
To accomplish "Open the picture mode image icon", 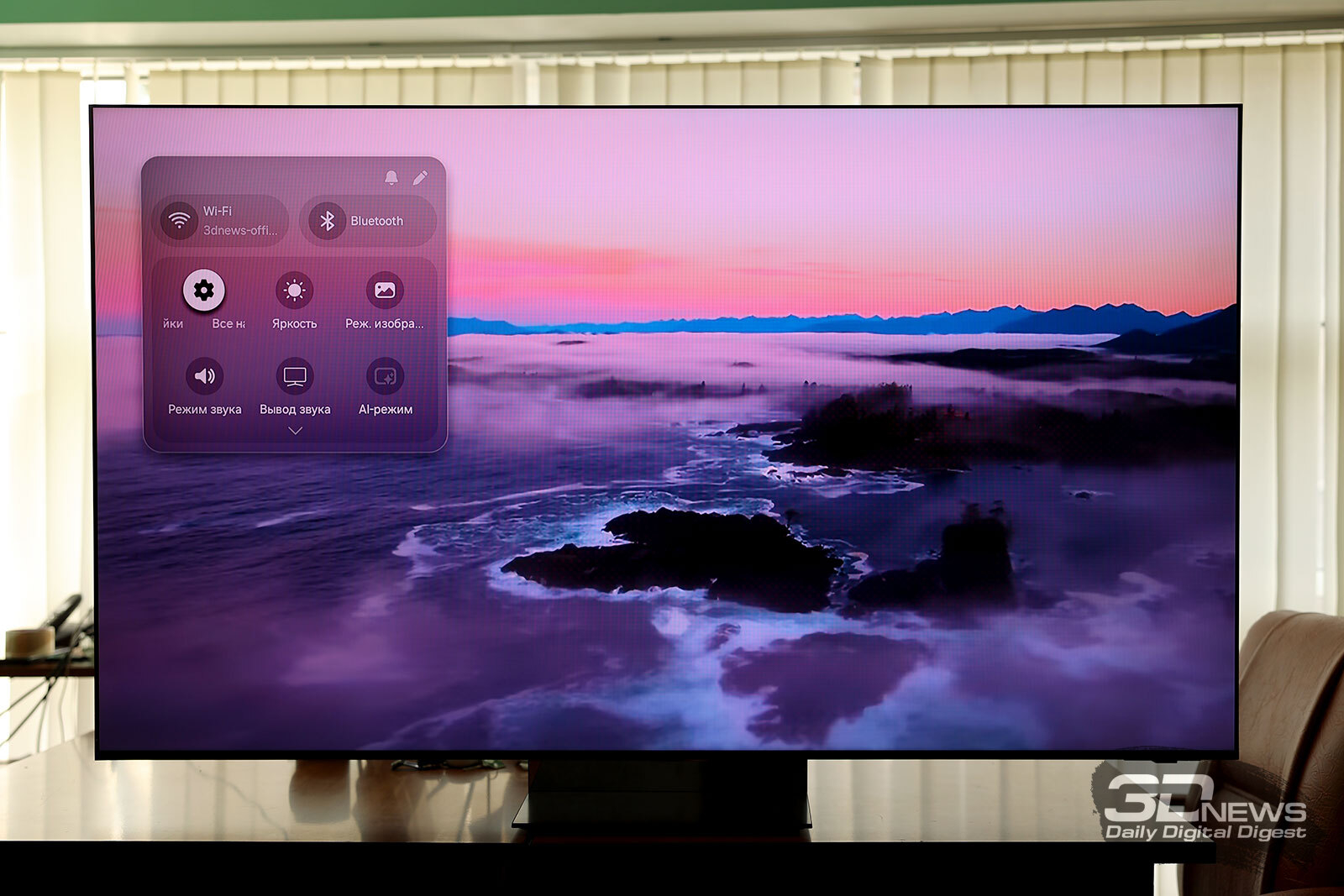I will coord(385,291).
